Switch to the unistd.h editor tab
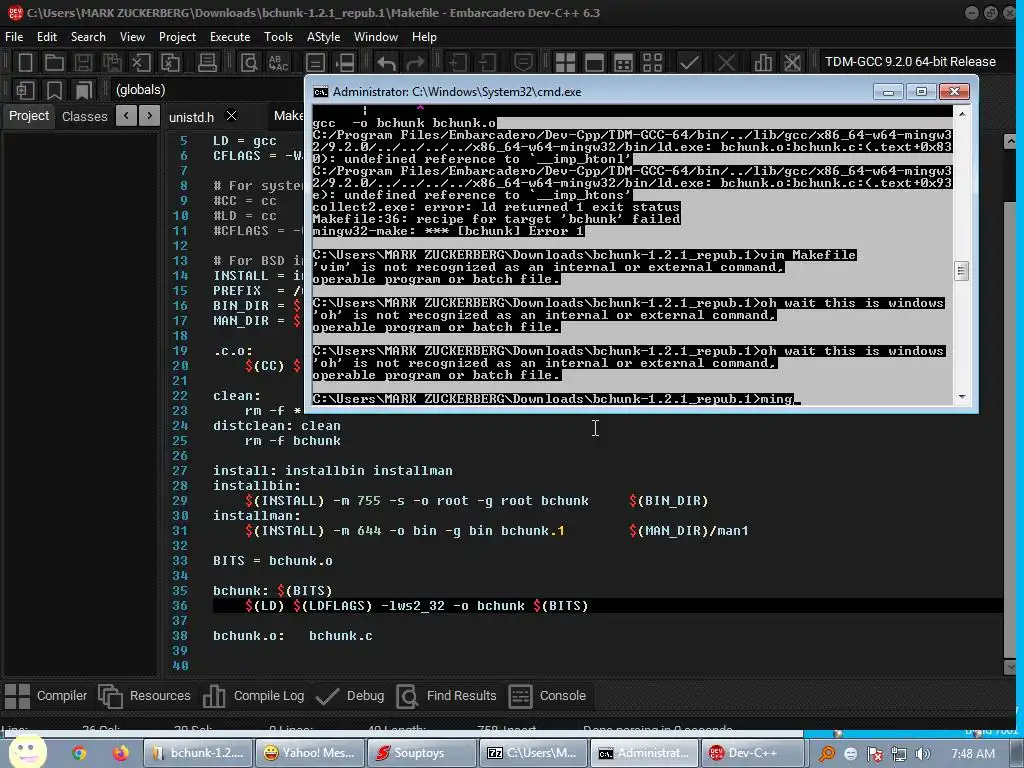Image resolution: width=1024 pixels, height=768 pixels. pos(191,117)
